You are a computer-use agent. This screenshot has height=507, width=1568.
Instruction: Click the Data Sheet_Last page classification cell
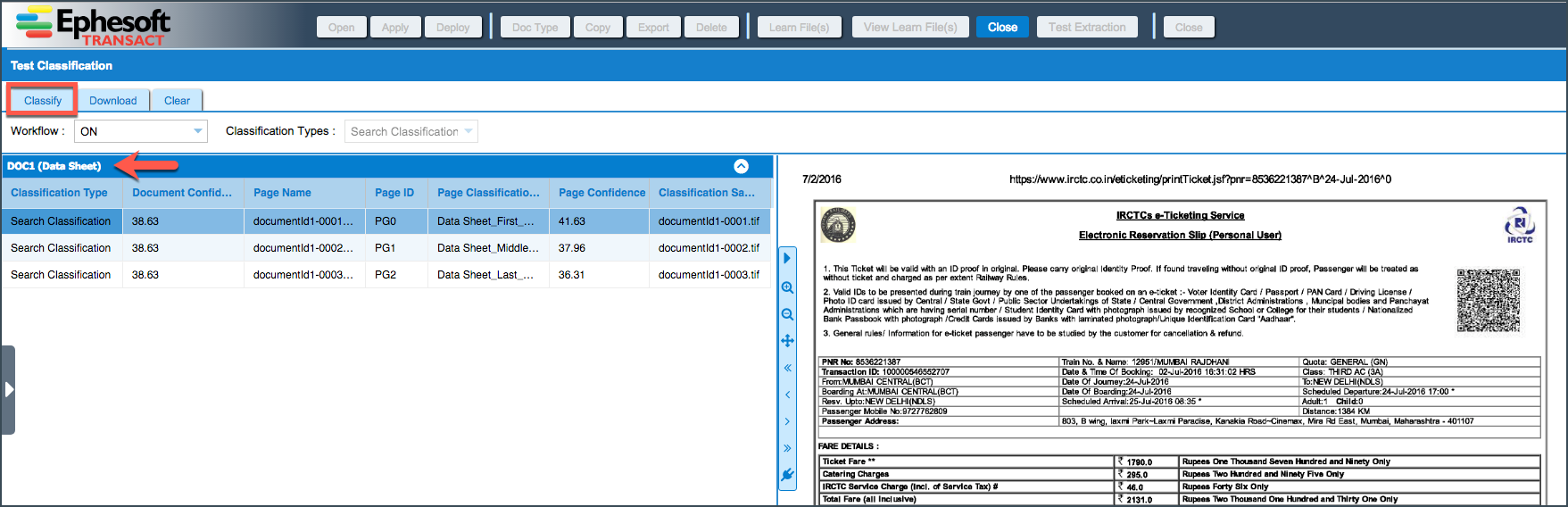pos(488,275)
